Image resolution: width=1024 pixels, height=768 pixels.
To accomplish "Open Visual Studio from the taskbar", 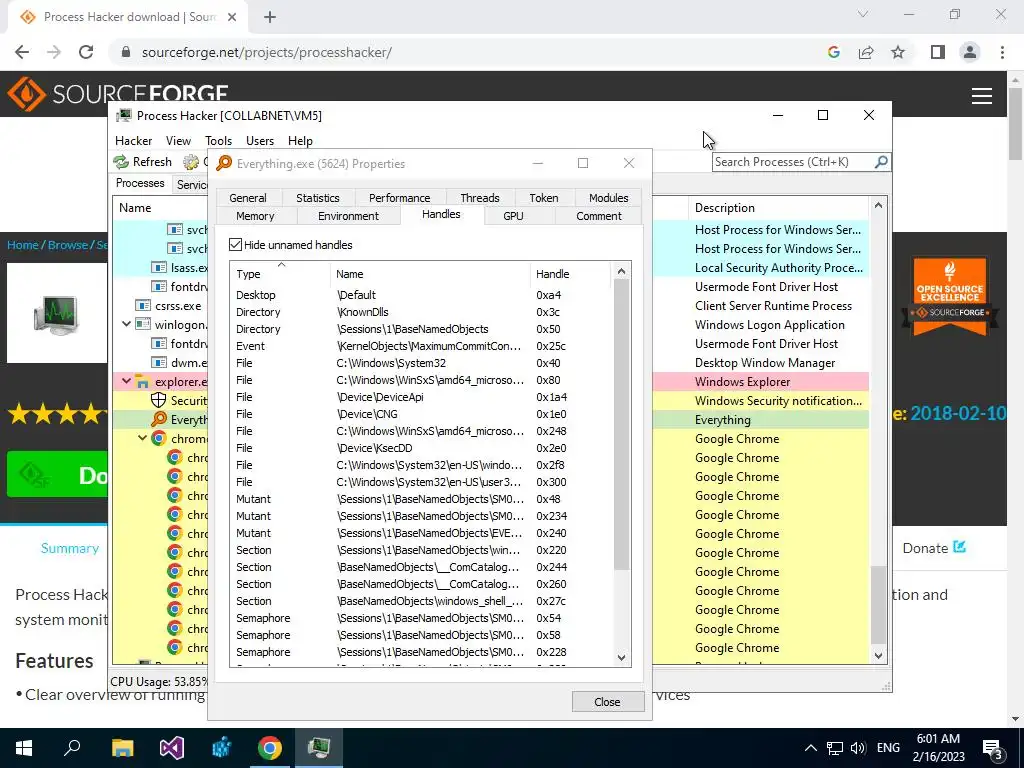I will pos(172,748).
